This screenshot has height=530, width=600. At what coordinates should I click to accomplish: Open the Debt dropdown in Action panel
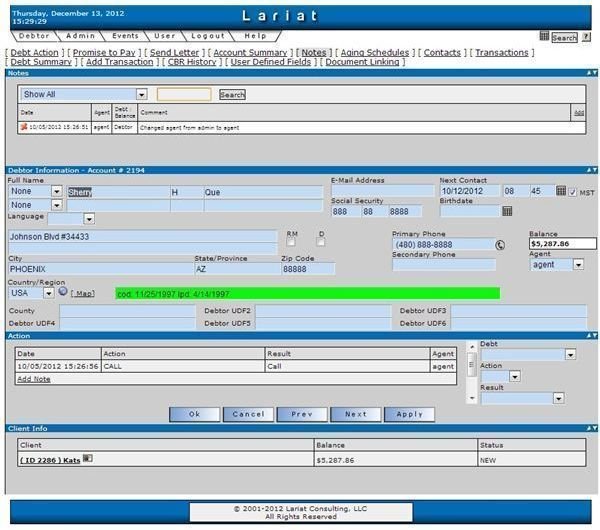(570, 354)
